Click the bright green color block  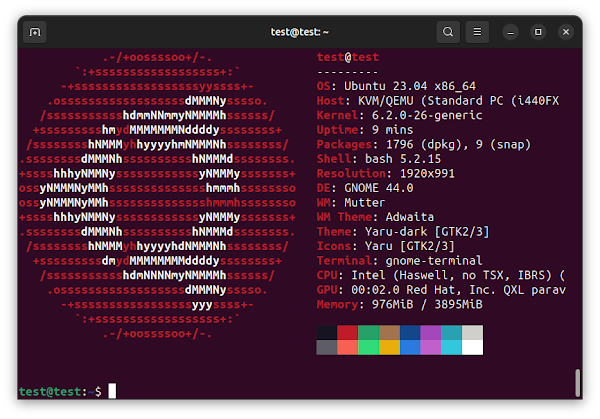[x=368, y=347]
